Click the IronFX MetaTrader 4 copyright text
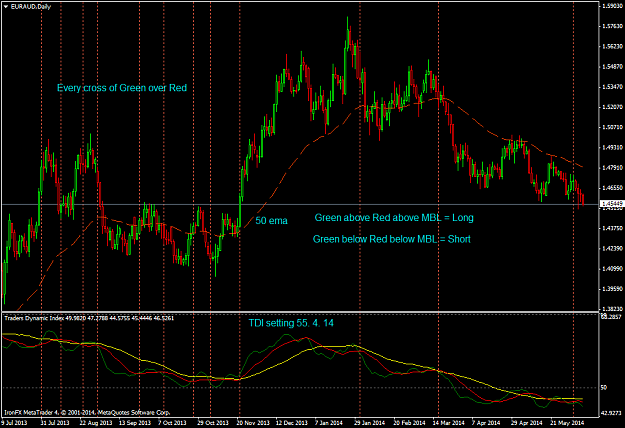 coord(87,412)
